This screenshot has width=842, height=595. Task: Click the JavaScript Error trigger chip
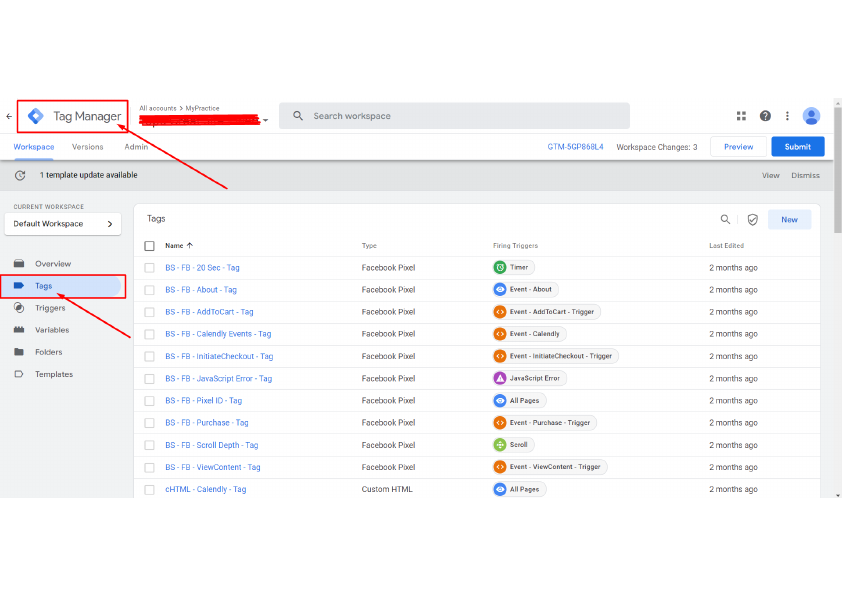(529, 379)
